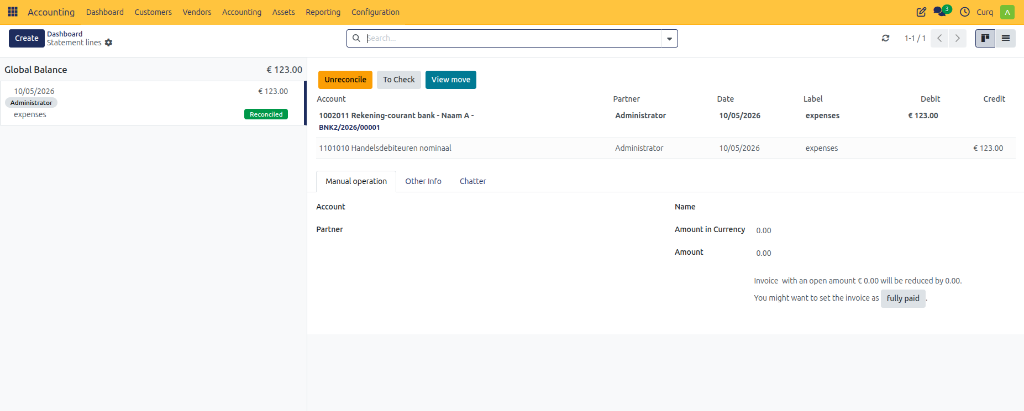Switch to the Other Info tab
This screenshot has width=1024, height=411.
(x=423, y=182)
